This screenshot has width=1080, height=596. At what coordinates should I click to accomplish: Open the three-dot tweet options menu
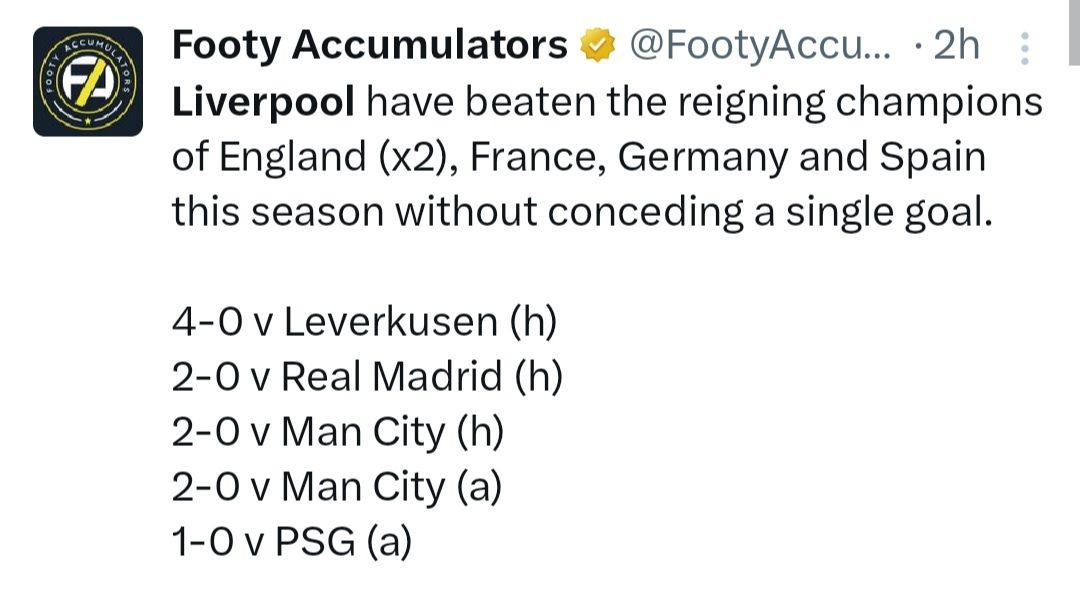pyautogui.click(x=1024, y=48)
